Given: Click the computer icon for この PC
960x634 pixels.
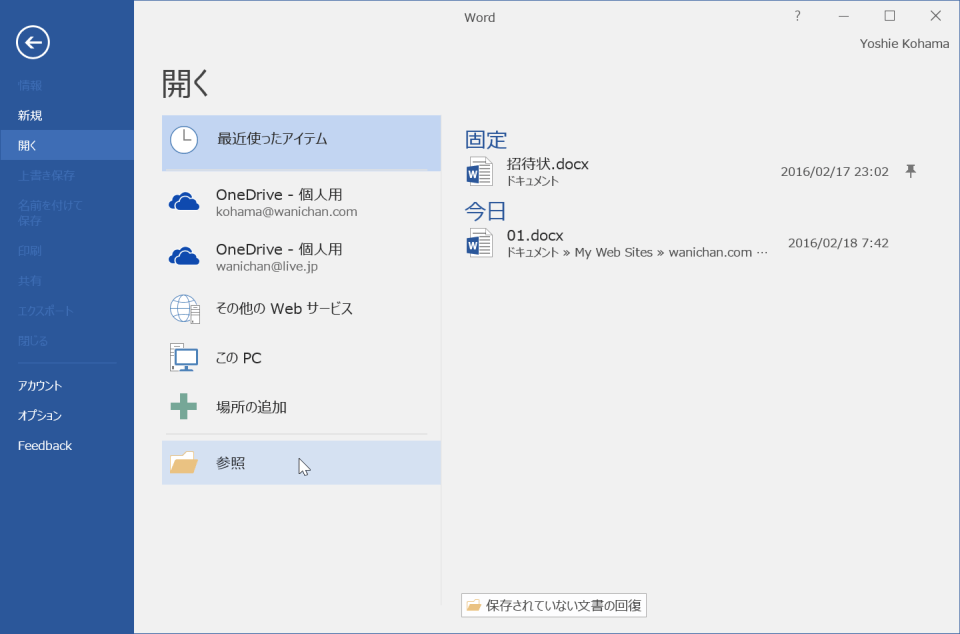Looking at the screenshot, I should point(184,358).
